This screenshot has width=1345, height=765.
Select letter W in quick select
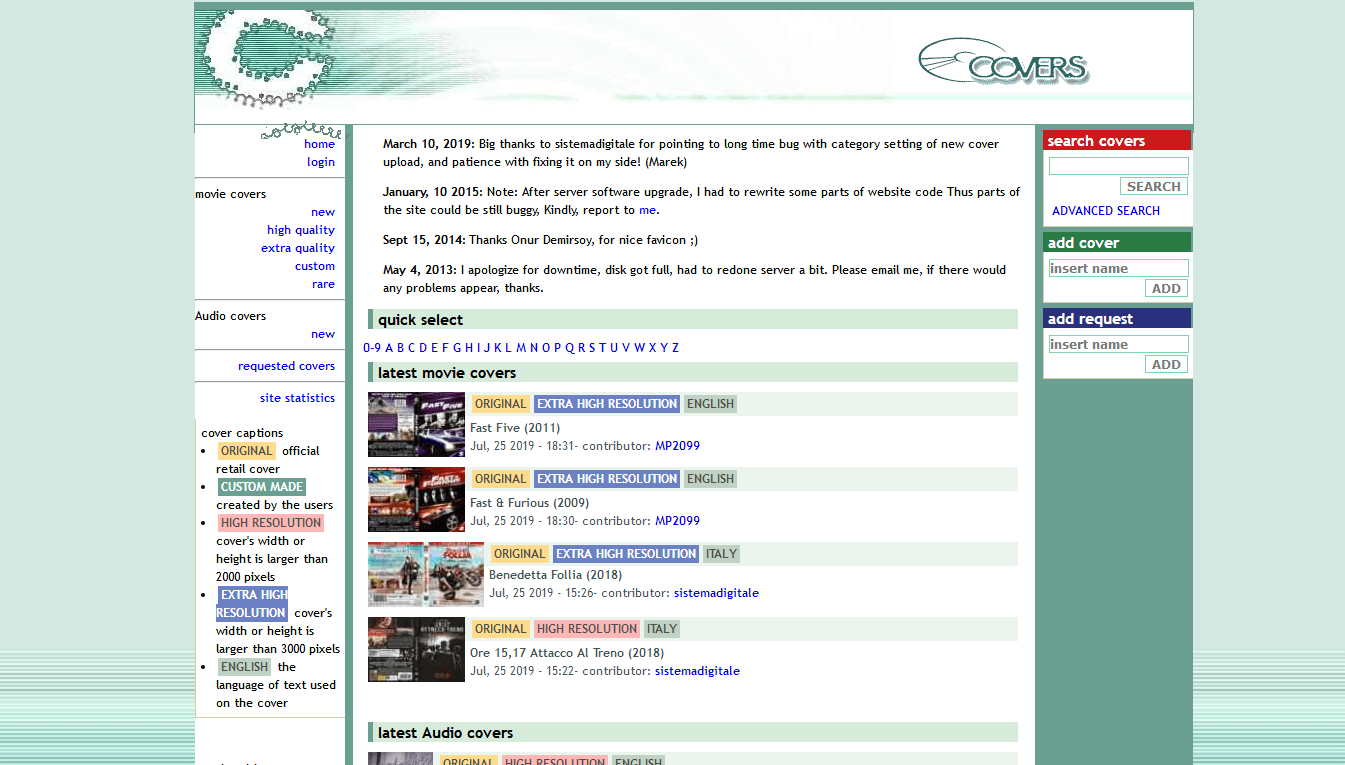tap(639, 348)
